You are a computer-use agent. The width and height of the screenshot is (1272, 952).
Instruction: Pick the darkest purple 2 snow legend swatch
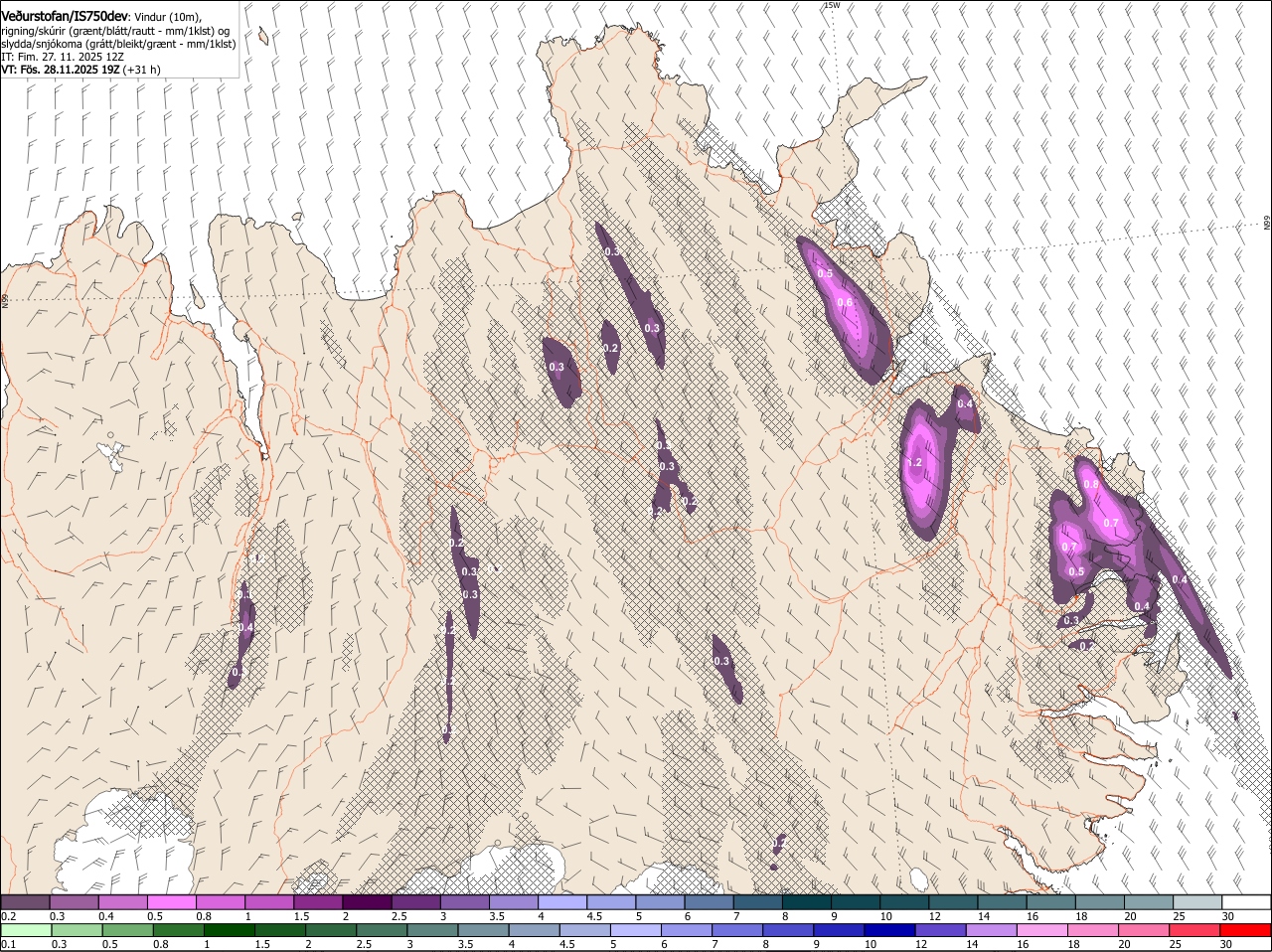367,902
